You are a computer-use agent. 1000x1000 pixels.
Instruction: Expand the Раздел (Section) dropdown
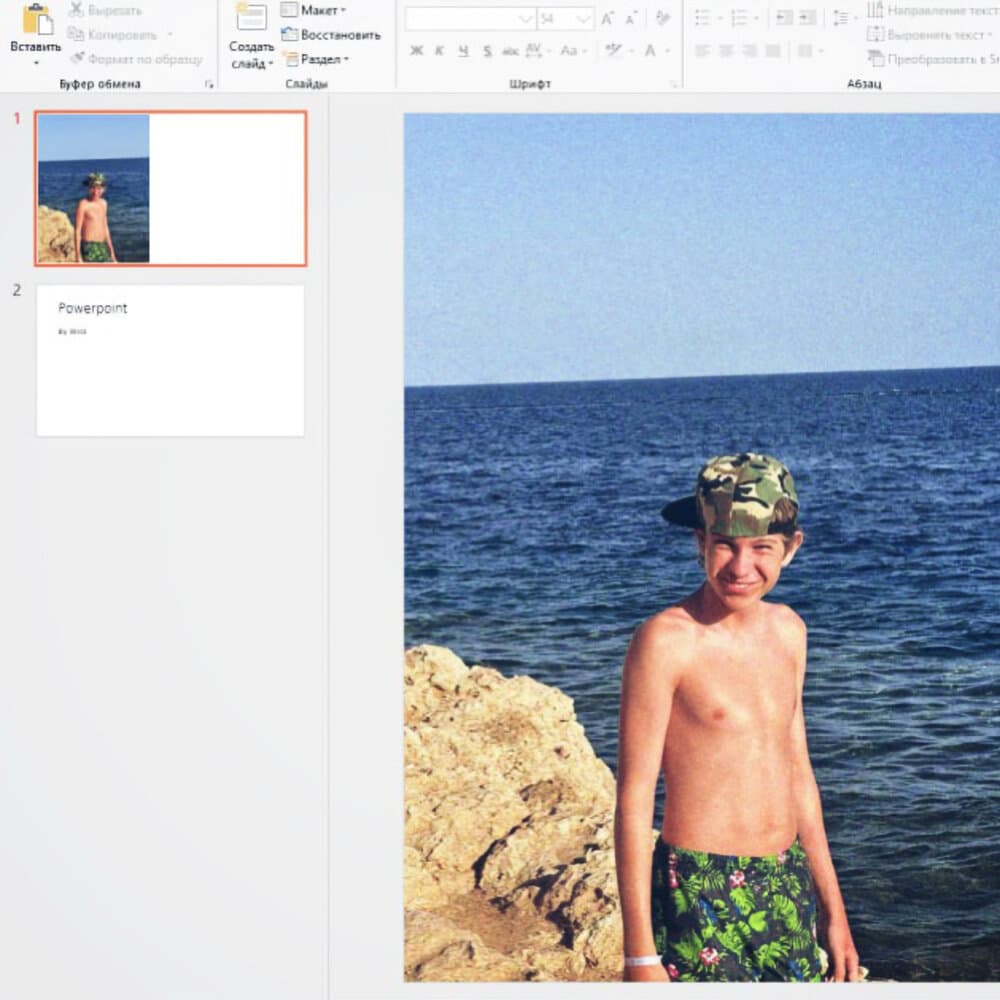click(x=316, y=59)
